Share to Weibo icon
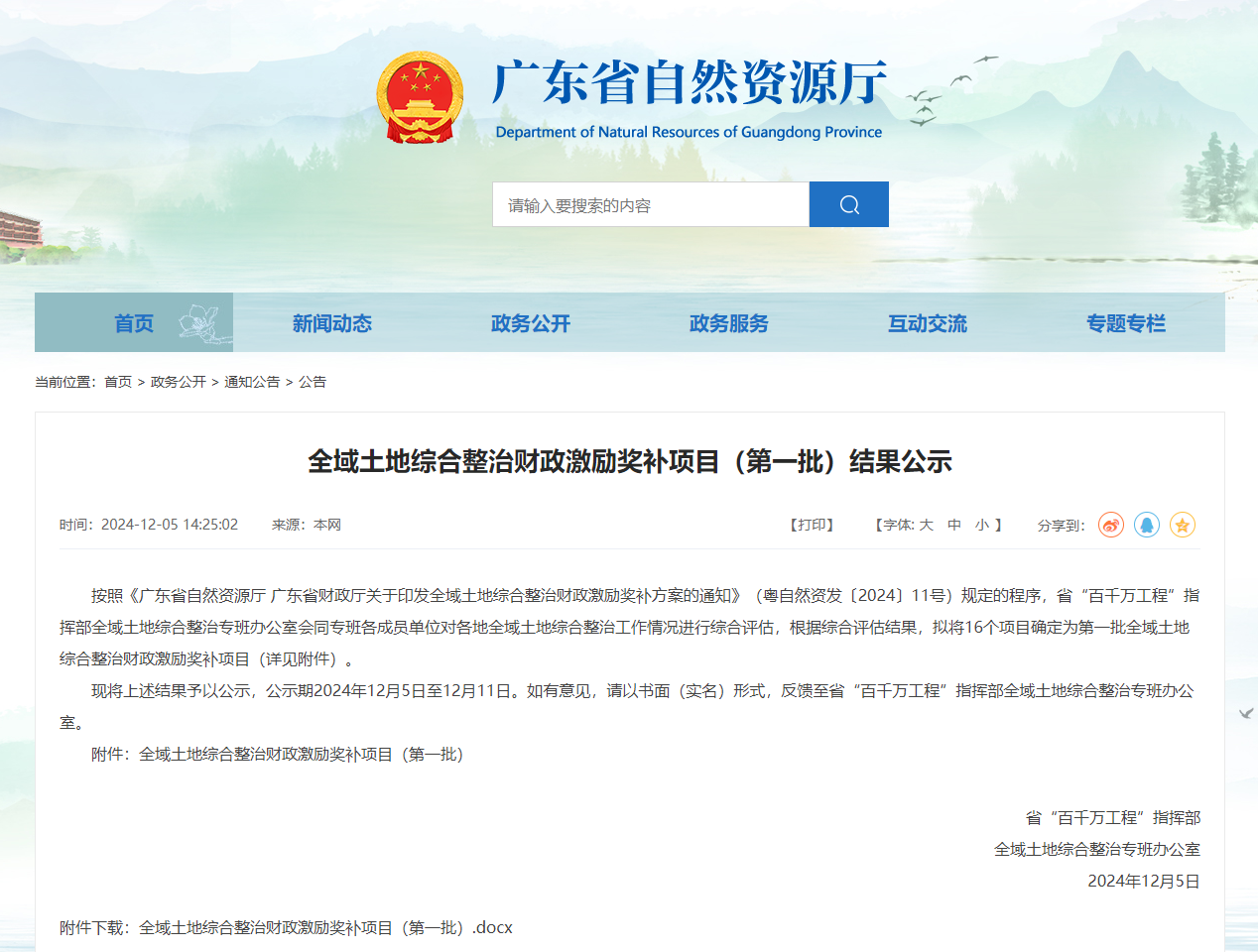1258x952 pixels. (1111, 525)
